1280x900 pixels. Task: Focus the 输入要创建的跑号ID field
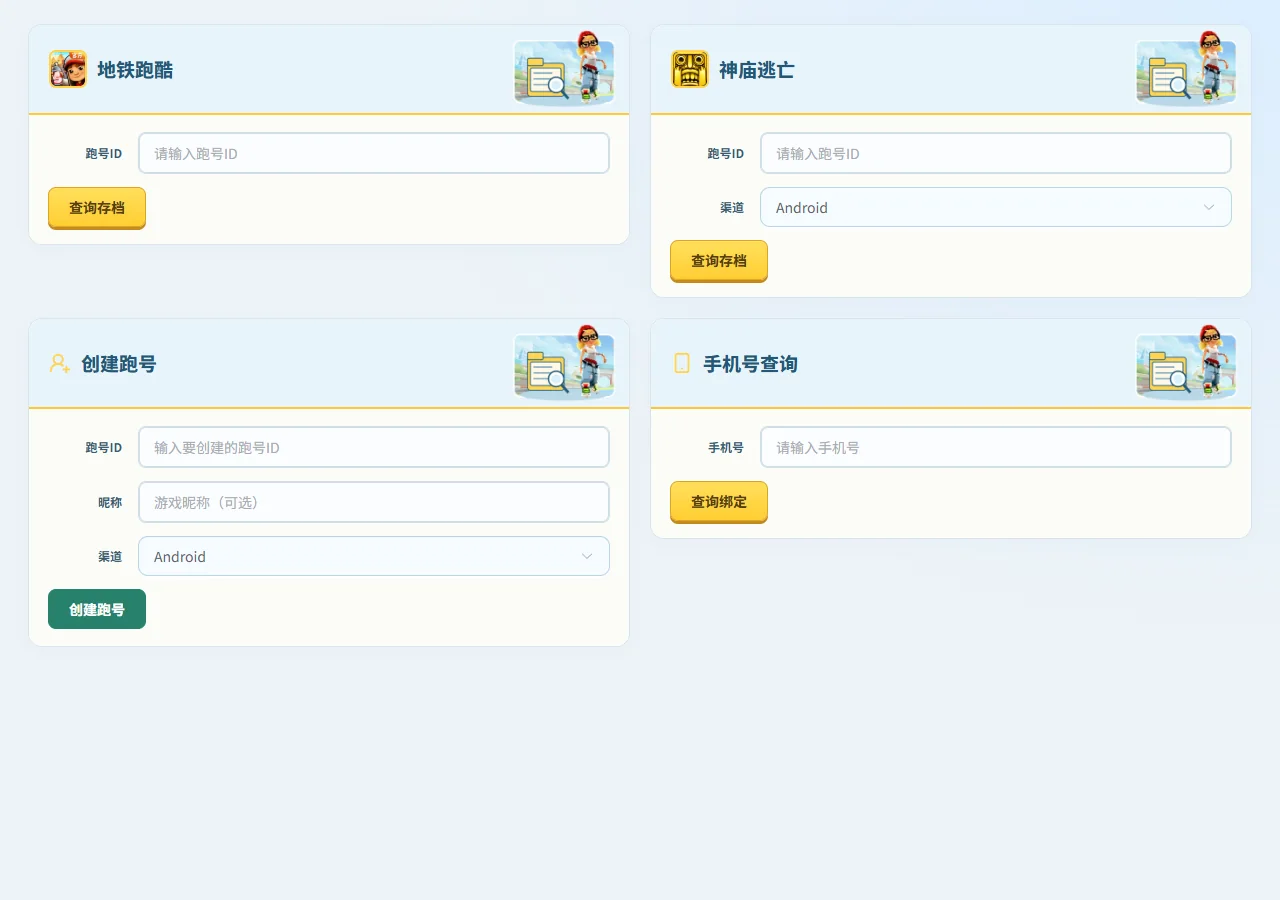tap(374, 447)
